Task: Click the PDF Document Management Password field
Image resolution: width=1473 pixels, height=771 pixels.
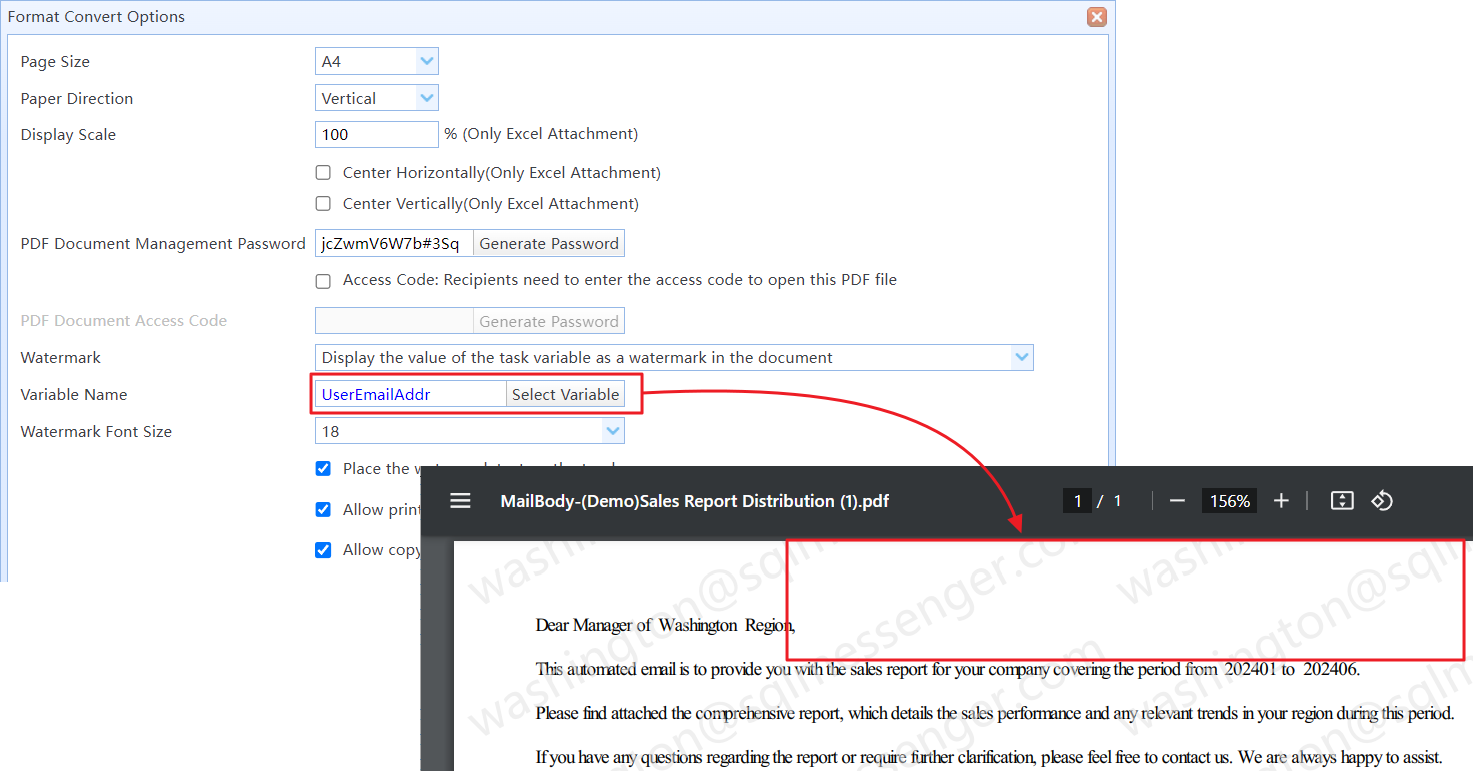Action: click(x=394, y=243)
